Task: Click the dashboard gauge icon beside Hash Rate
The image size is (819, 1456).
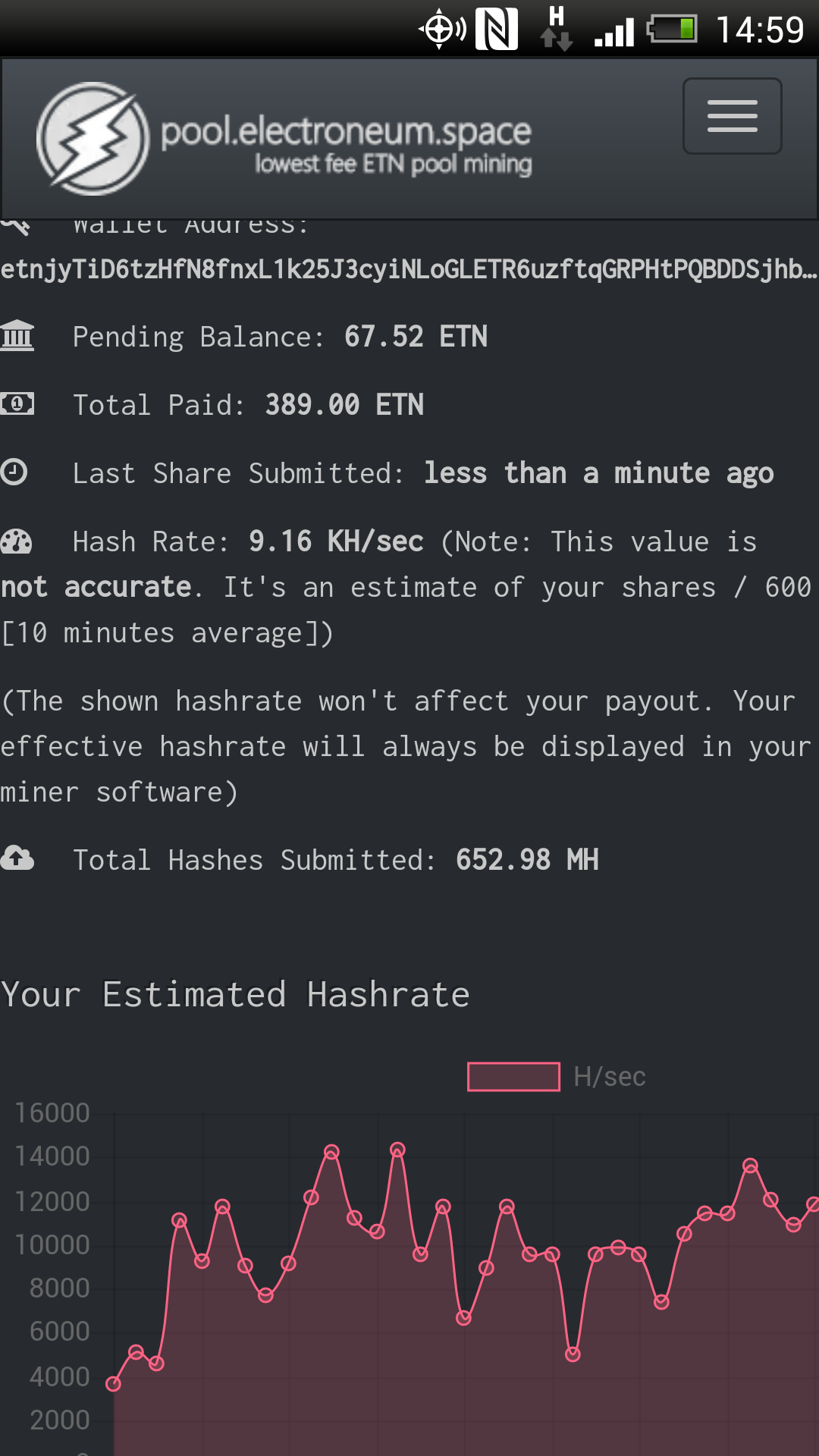Action: click(x=17, y=541)
